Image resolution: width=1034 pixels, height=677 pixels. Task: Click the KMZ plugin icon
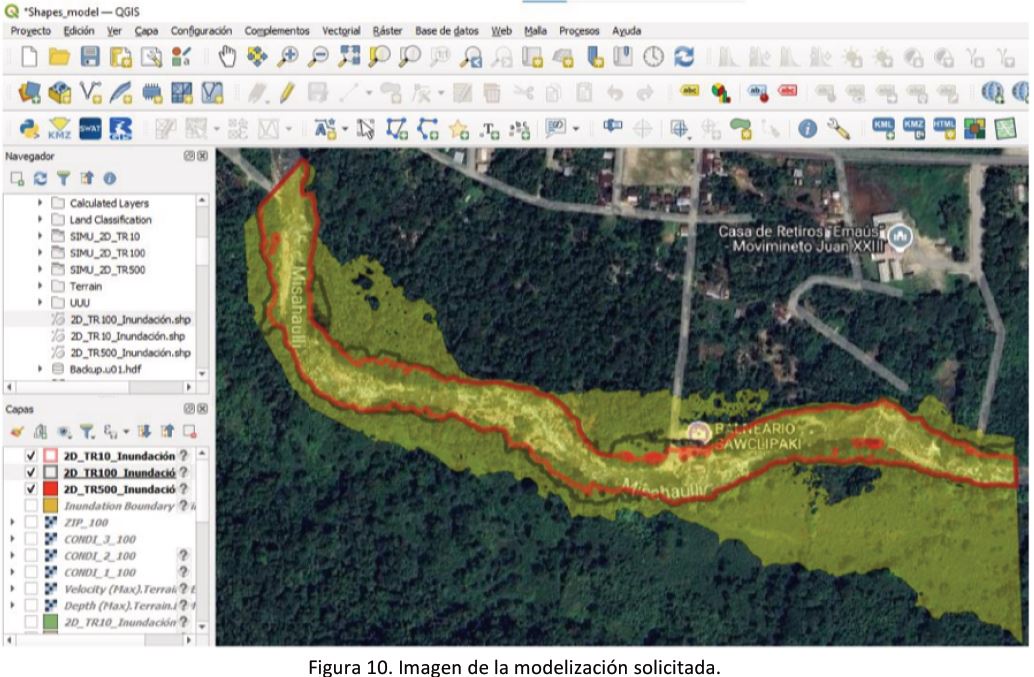pos(61,127)
